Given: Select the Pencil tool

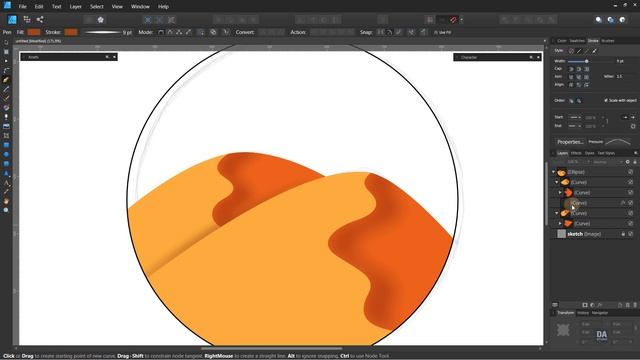Looking at the screenshot, I should [x=6, y=89].
